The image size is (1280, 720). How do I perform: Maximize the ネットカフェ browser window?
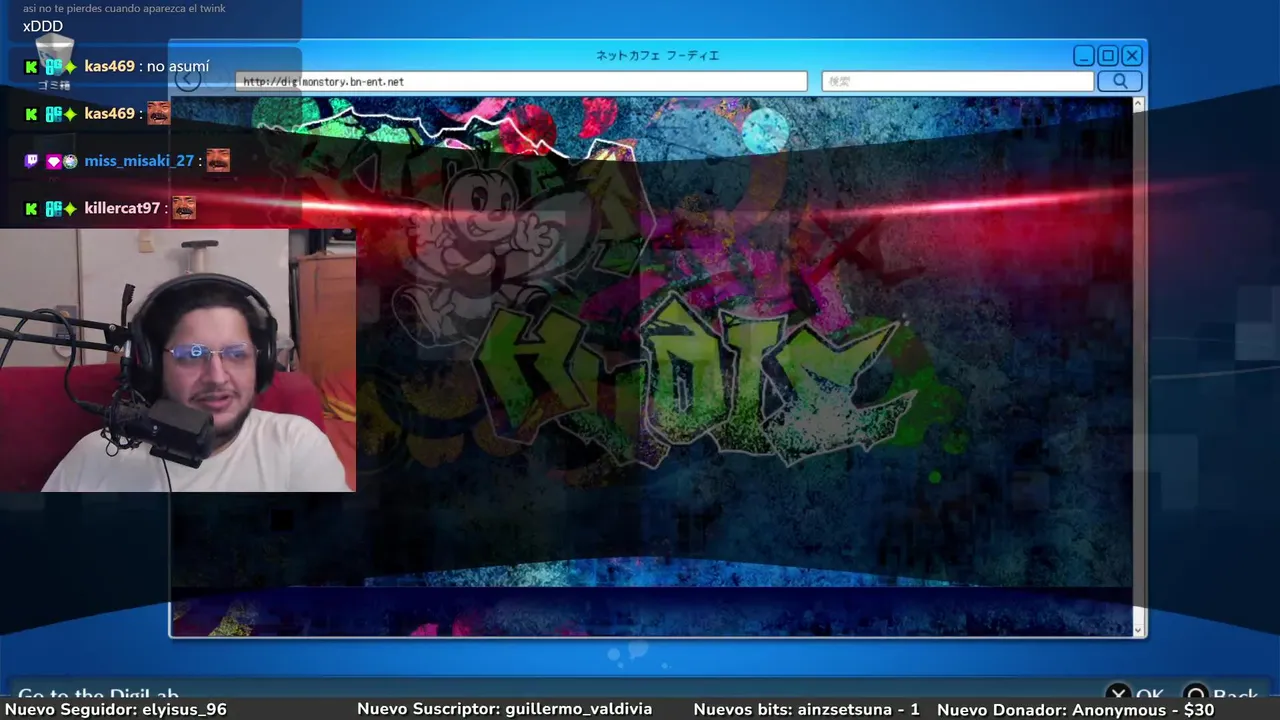1108,56
